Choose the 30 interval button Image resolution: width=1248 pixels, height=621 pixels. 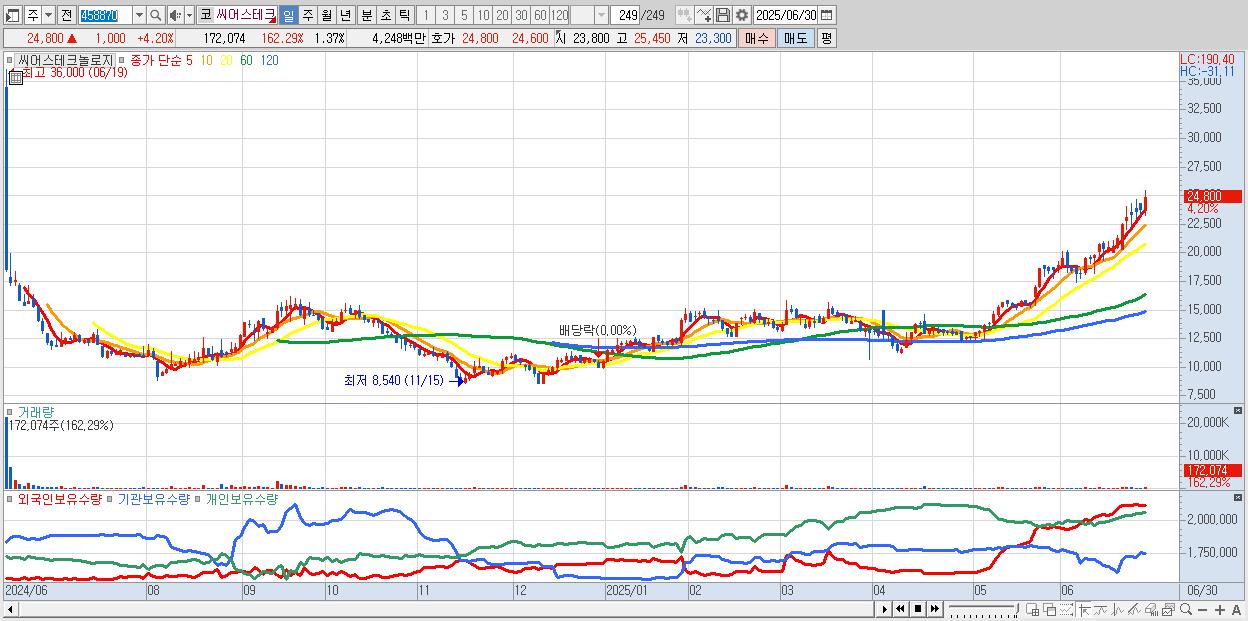tap(521, 15)
